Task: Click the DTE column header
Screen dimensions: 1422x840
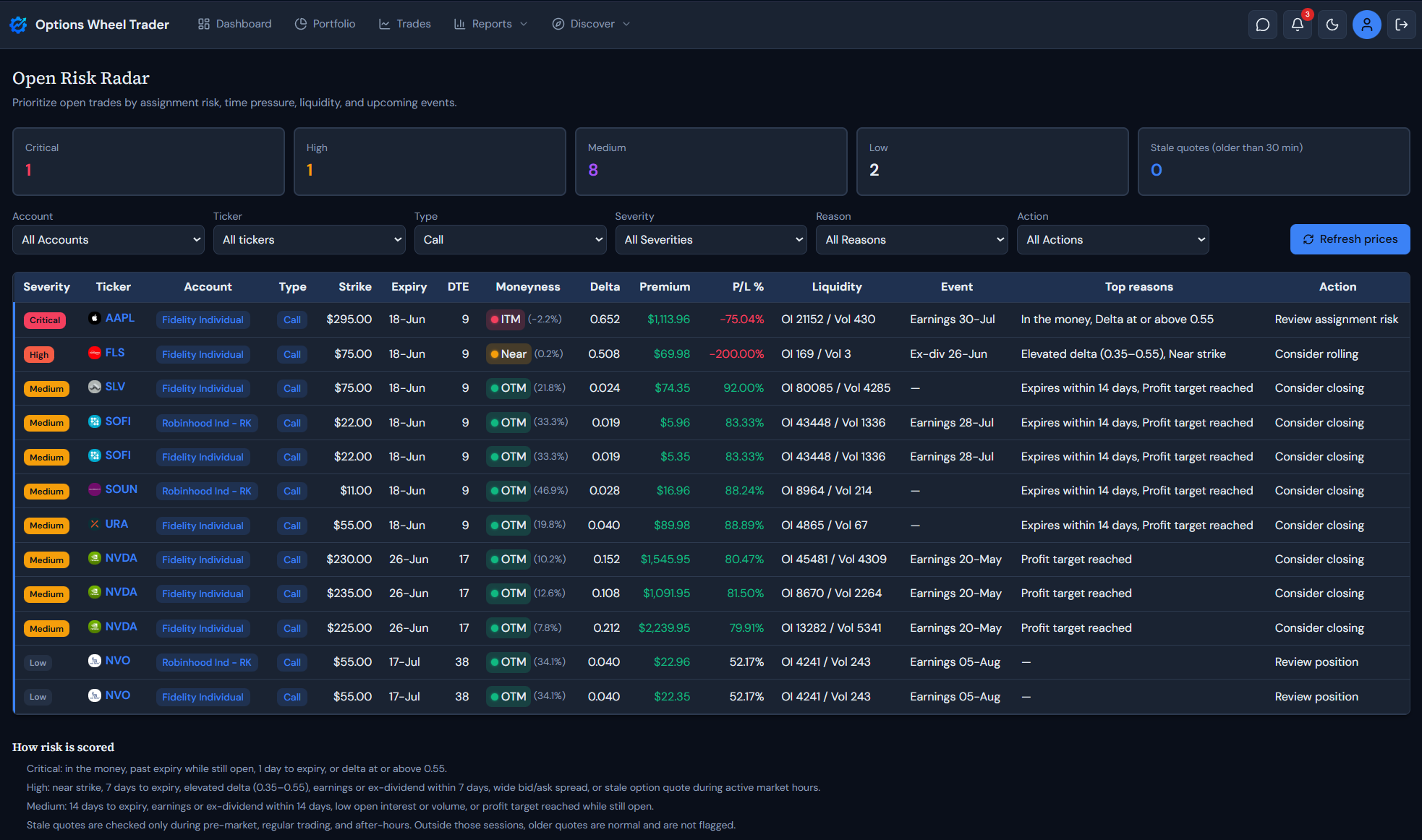Action: pyautogui.click(x=459, y=287)
